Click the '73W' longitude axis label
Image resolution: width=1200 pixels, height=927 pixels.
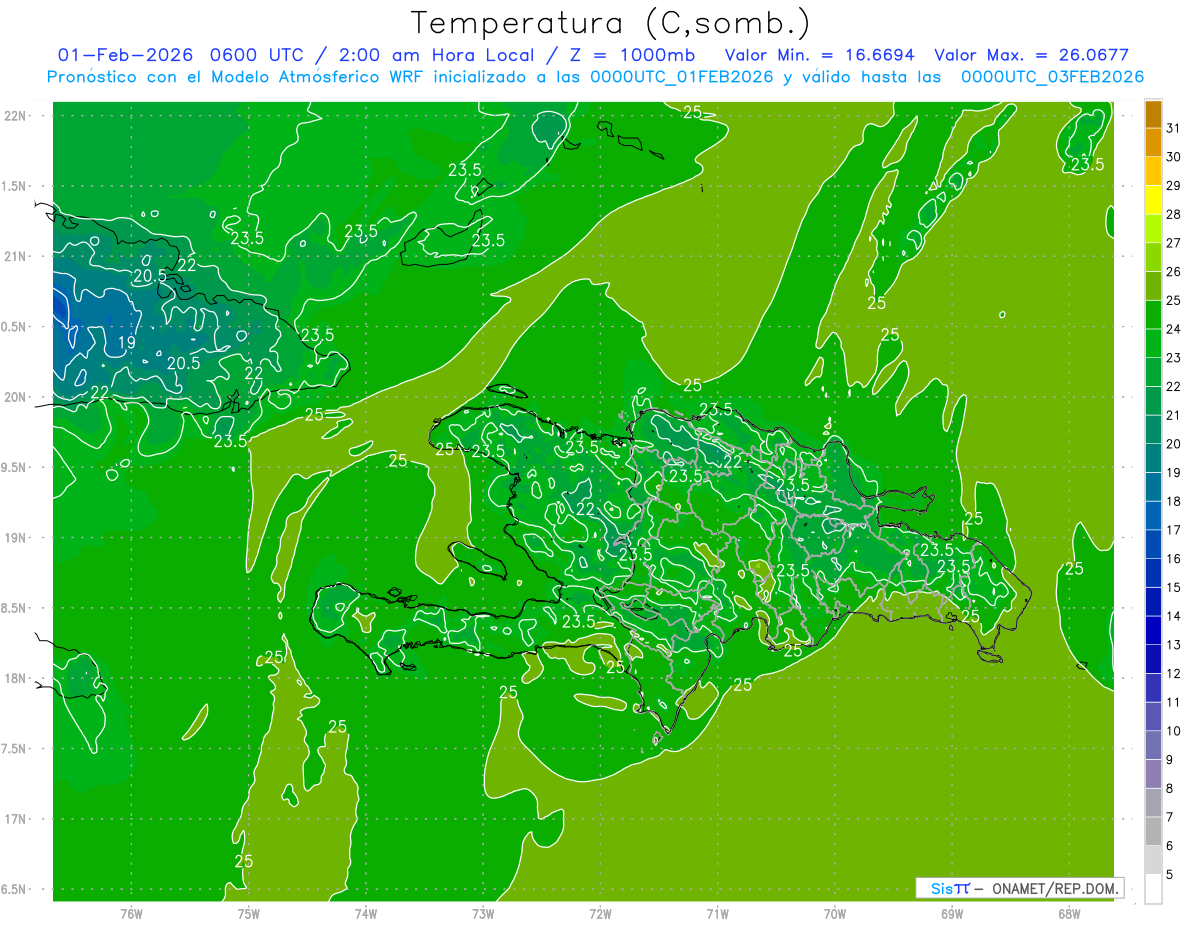[483, 914]
